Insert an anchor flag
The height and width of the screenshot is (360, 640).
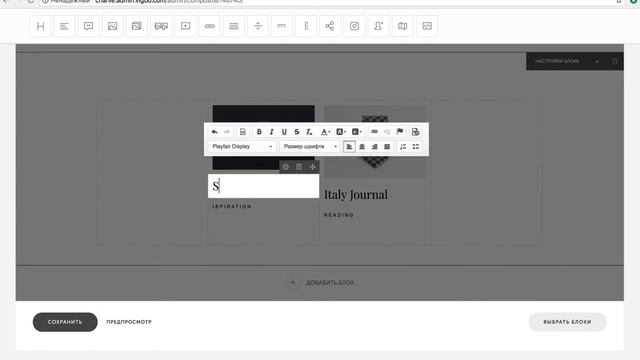(400, 132)
